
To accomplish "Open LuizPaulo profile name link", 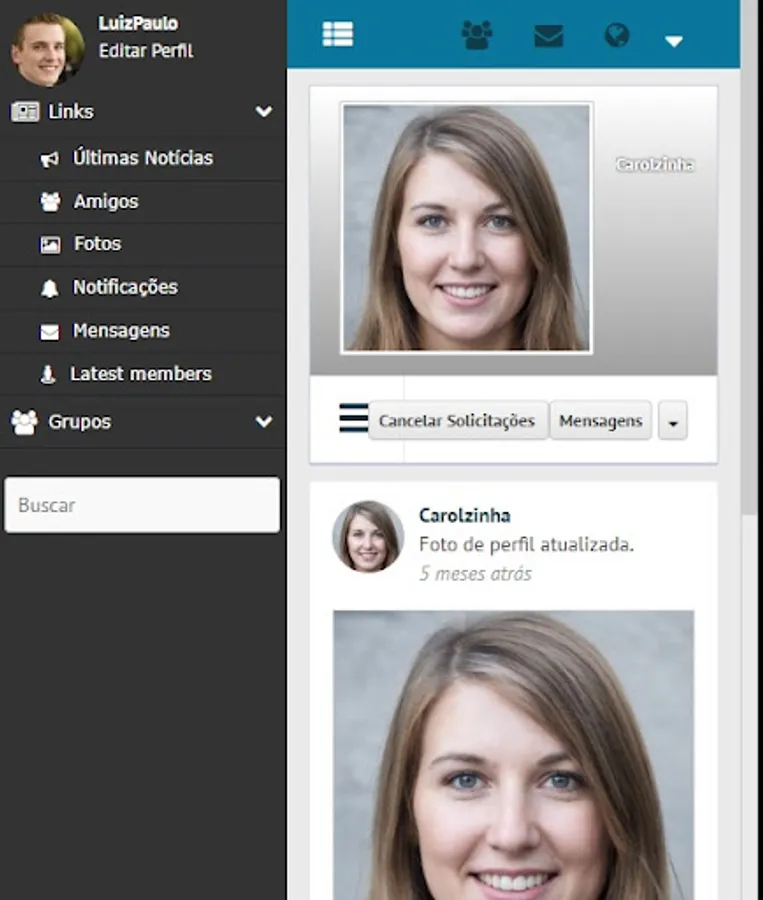I will 138,24.
